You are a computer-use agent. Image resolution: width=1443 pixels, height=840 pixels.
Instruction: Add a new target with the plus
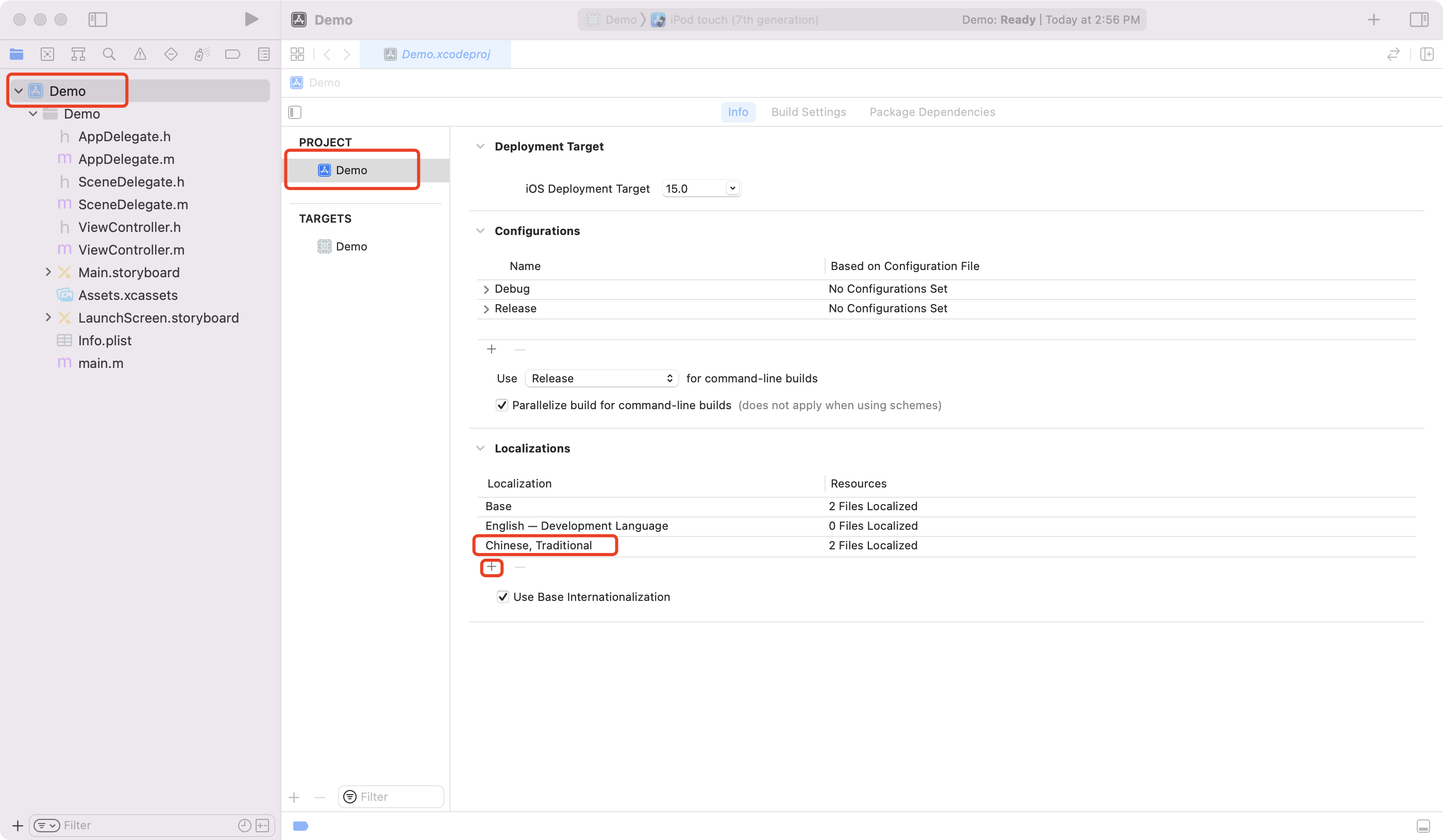(294, 797)
